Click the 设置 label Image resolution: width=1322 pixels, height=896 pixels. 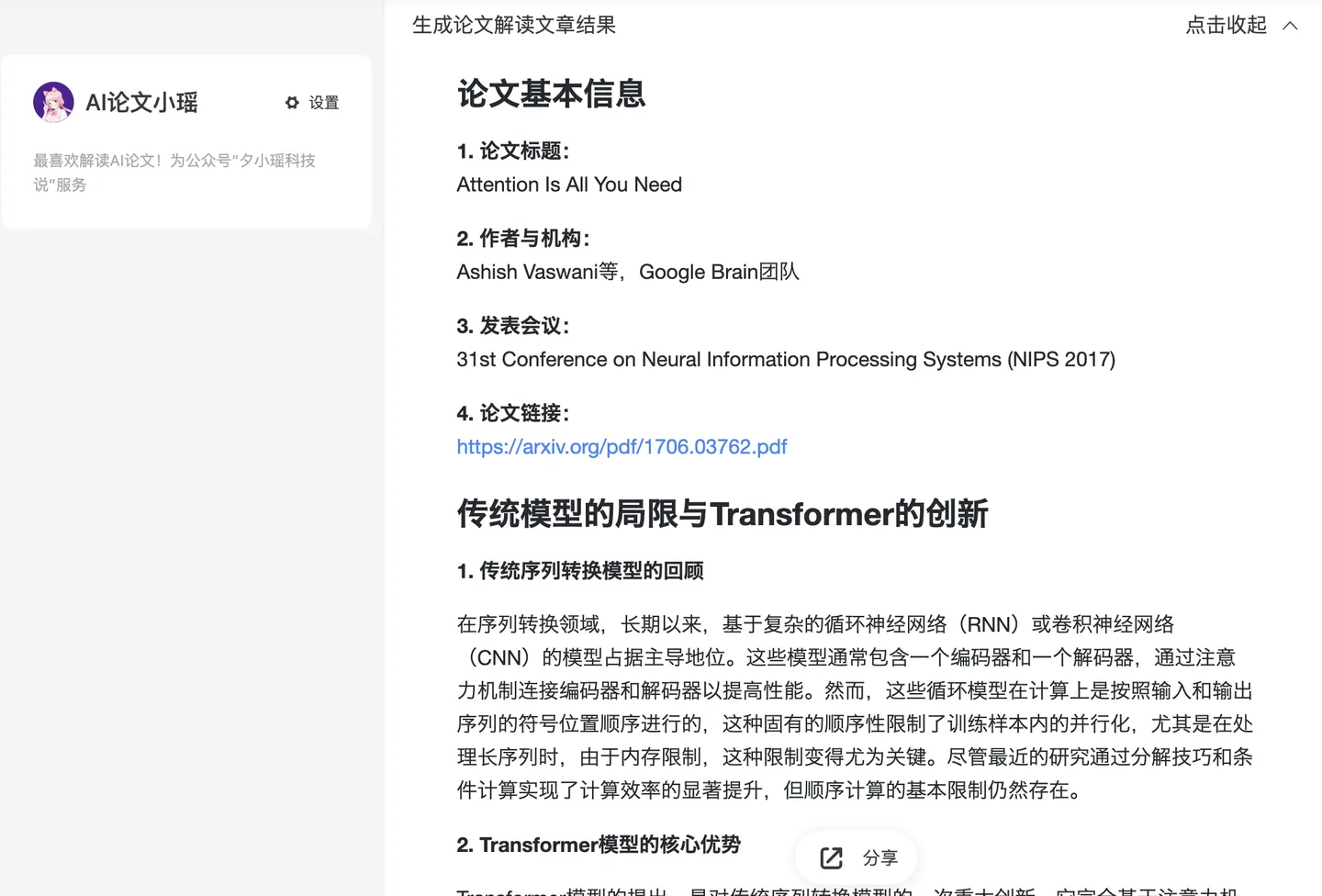324,103
